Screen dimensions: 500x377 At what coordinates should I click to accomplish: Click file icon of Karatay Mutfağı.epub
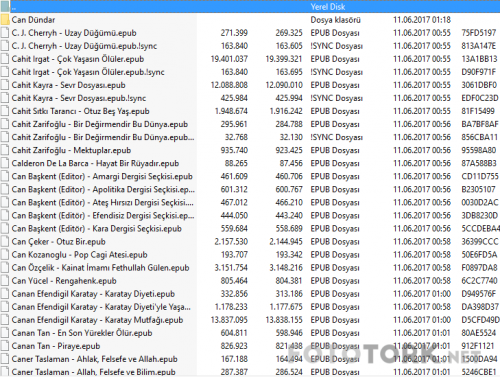5,320
